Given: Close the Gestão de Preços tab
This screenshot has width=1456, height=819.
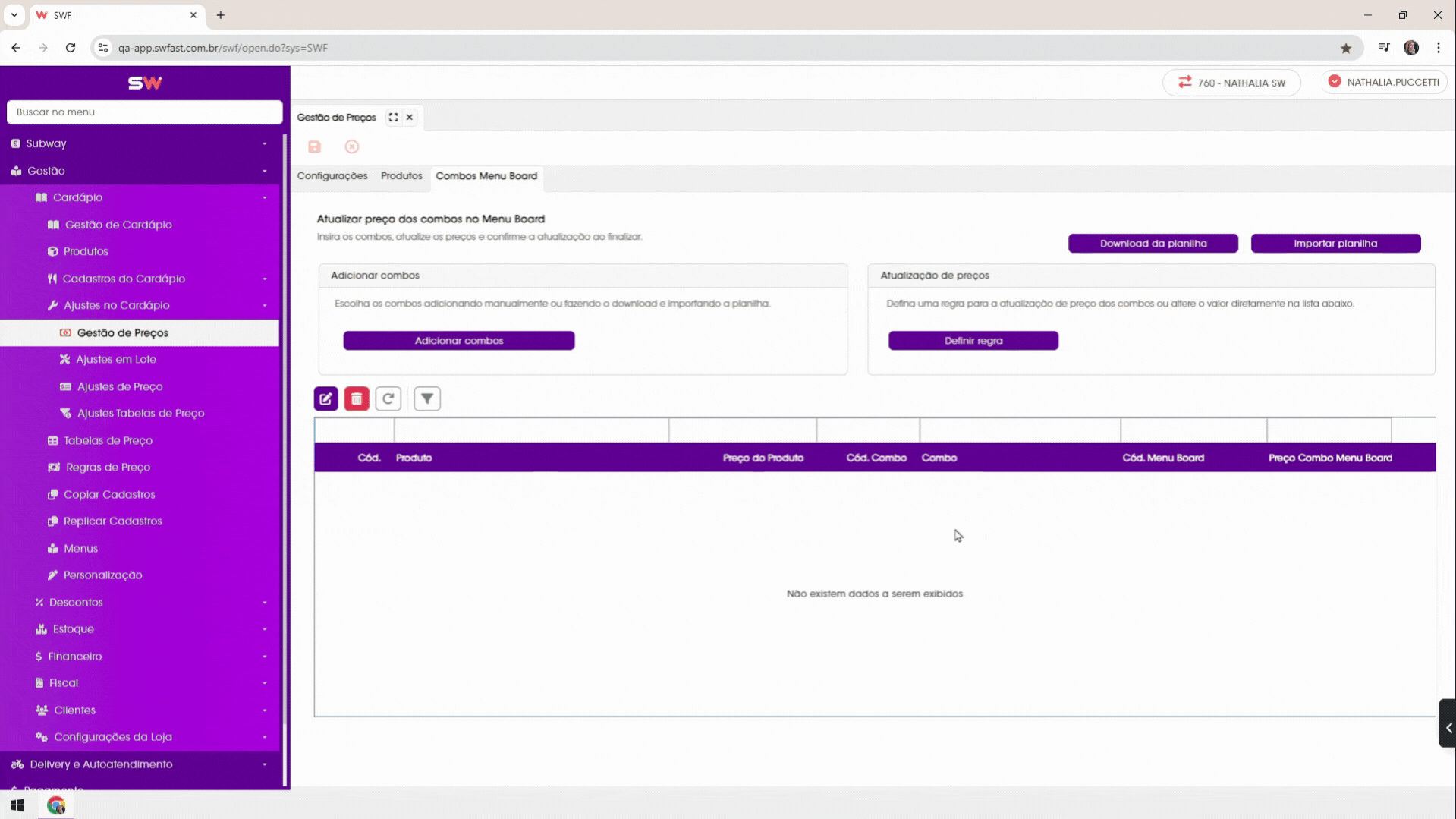Looking at the screenshot, I should click(409, 117).
